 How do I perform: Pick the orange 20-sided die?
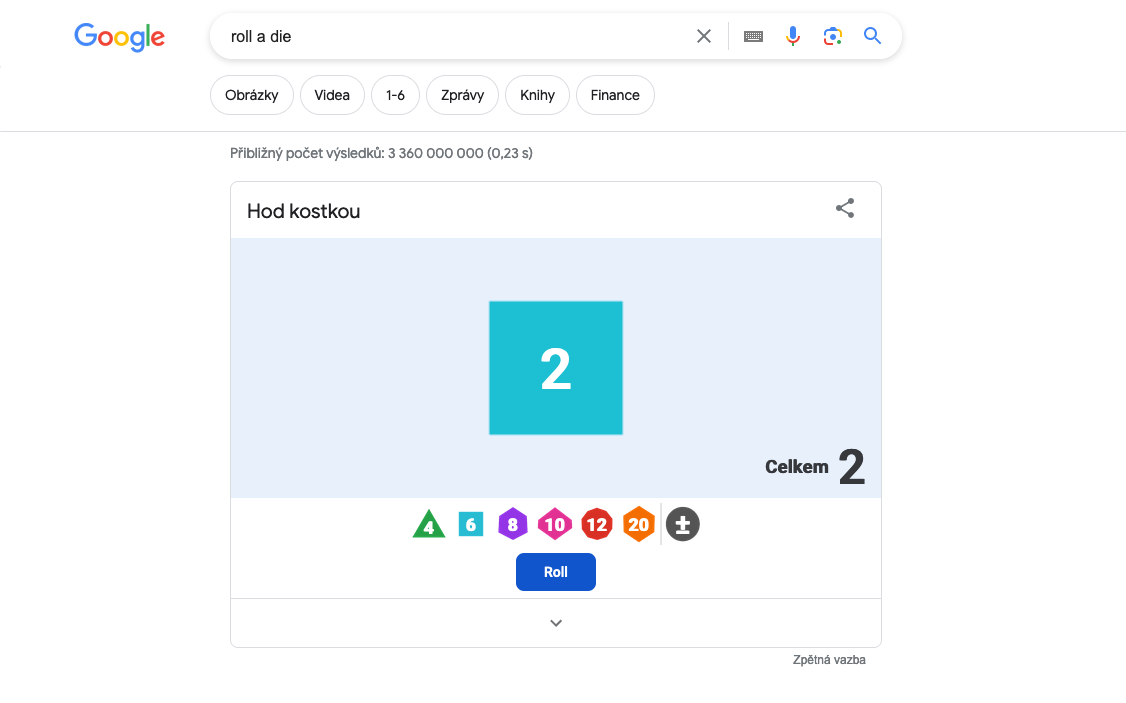click(639, 524)
